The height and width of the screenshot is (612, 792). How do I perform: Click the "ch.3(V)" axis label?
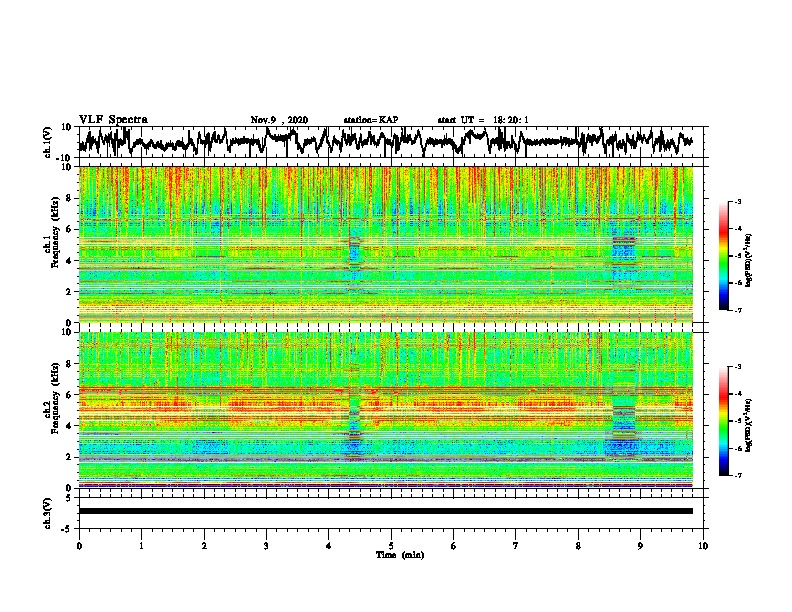pos(47,514)
